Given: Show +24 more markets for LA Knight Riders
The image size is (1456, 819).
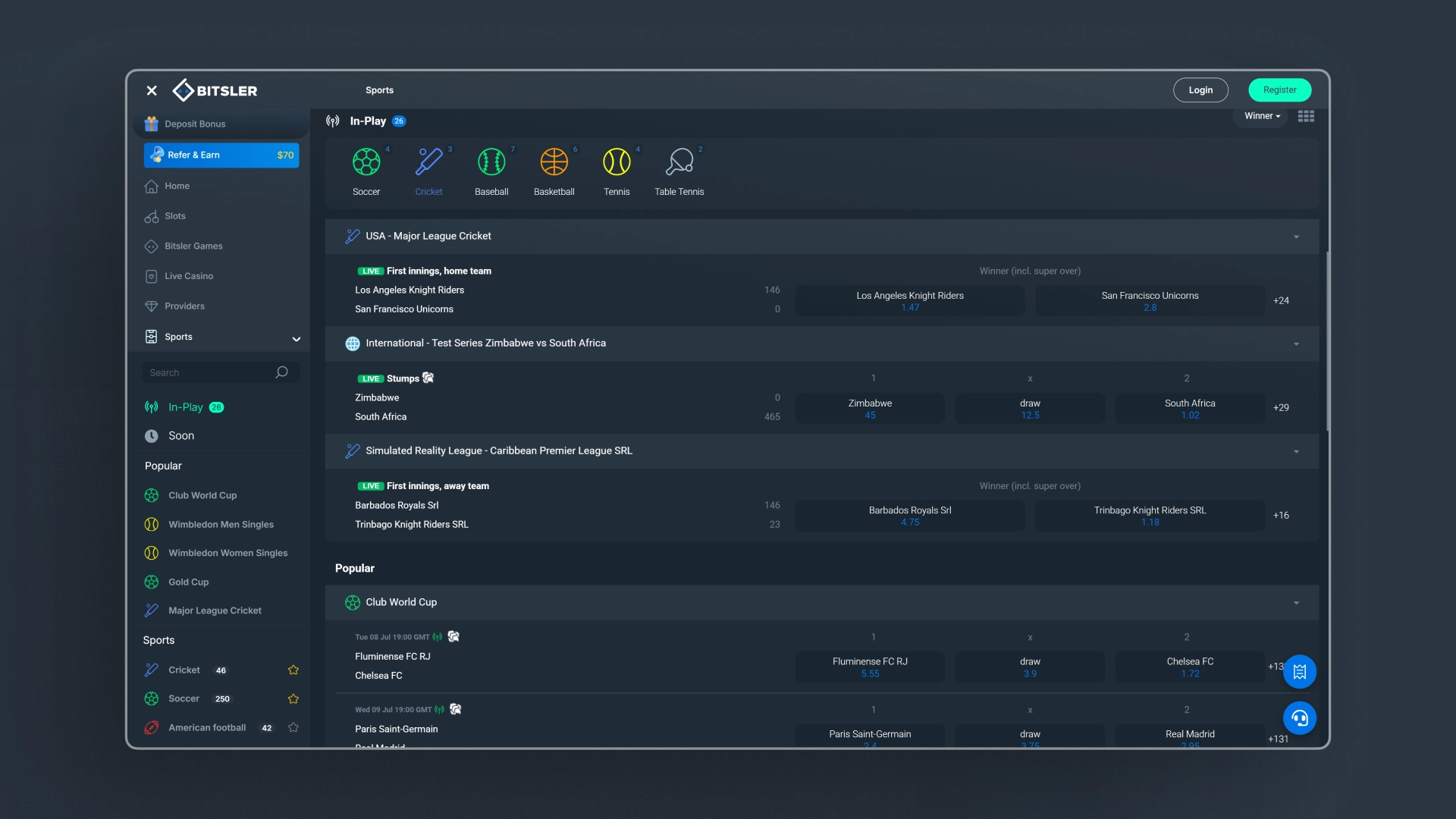Looking at the screenshot, I should pos(1281,301).
